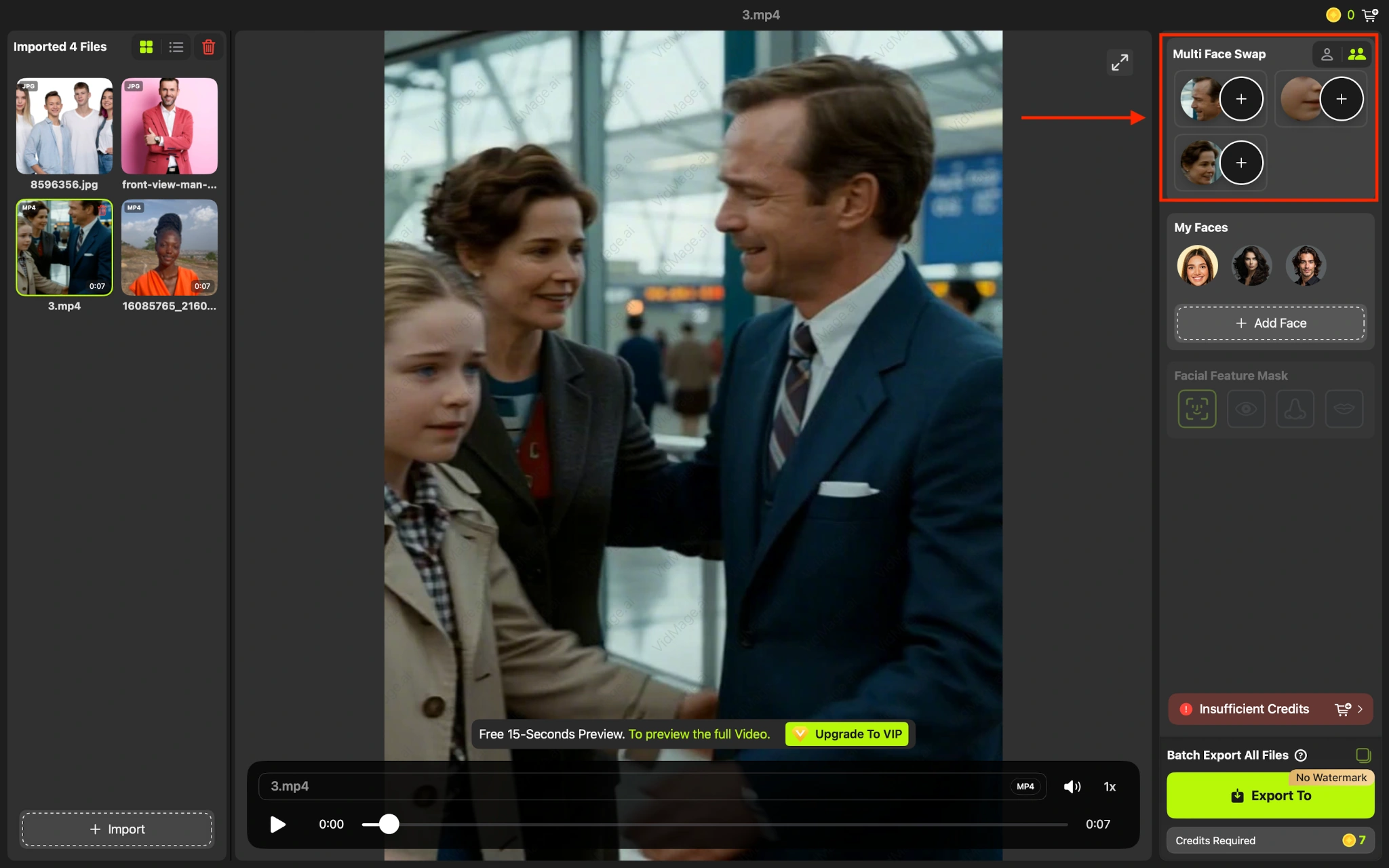The width and height of the screenshot is (1389, 868).
Task: Change the 1x playback speed
Action: pyautogui.click(x=1110, y=787)
